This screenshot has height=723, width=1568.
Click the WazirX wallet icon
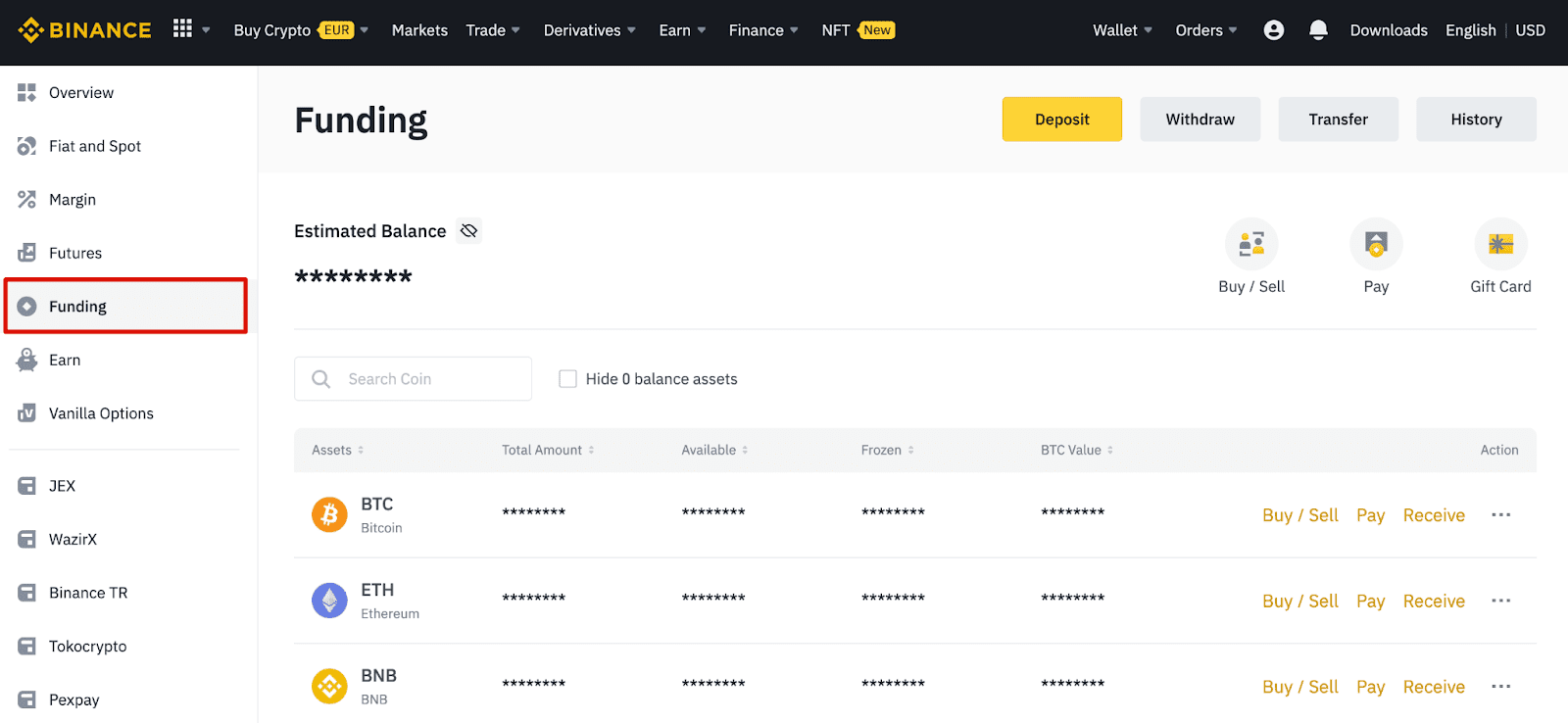pos(26,540)
